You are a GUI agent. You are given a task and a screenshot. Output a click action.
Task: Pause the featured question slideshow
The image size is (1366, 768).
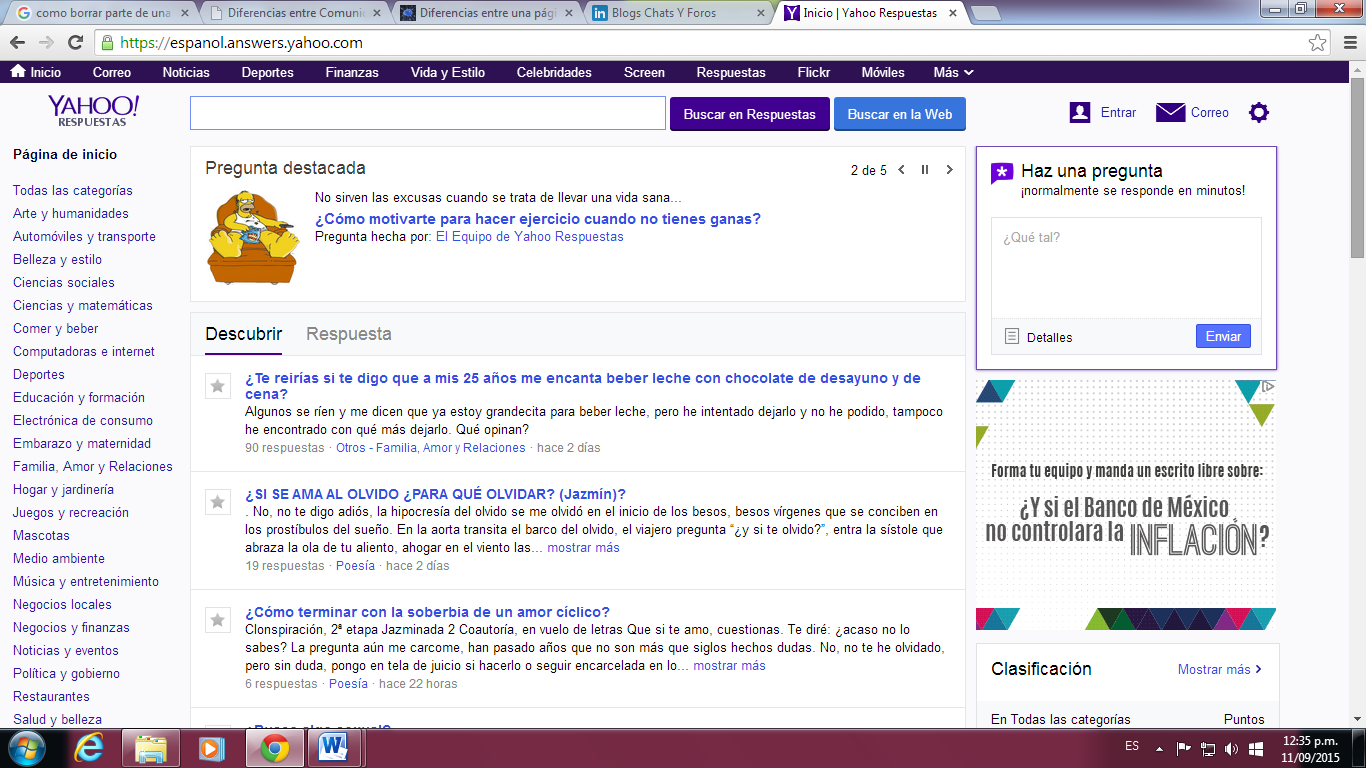tap(925, 170)
